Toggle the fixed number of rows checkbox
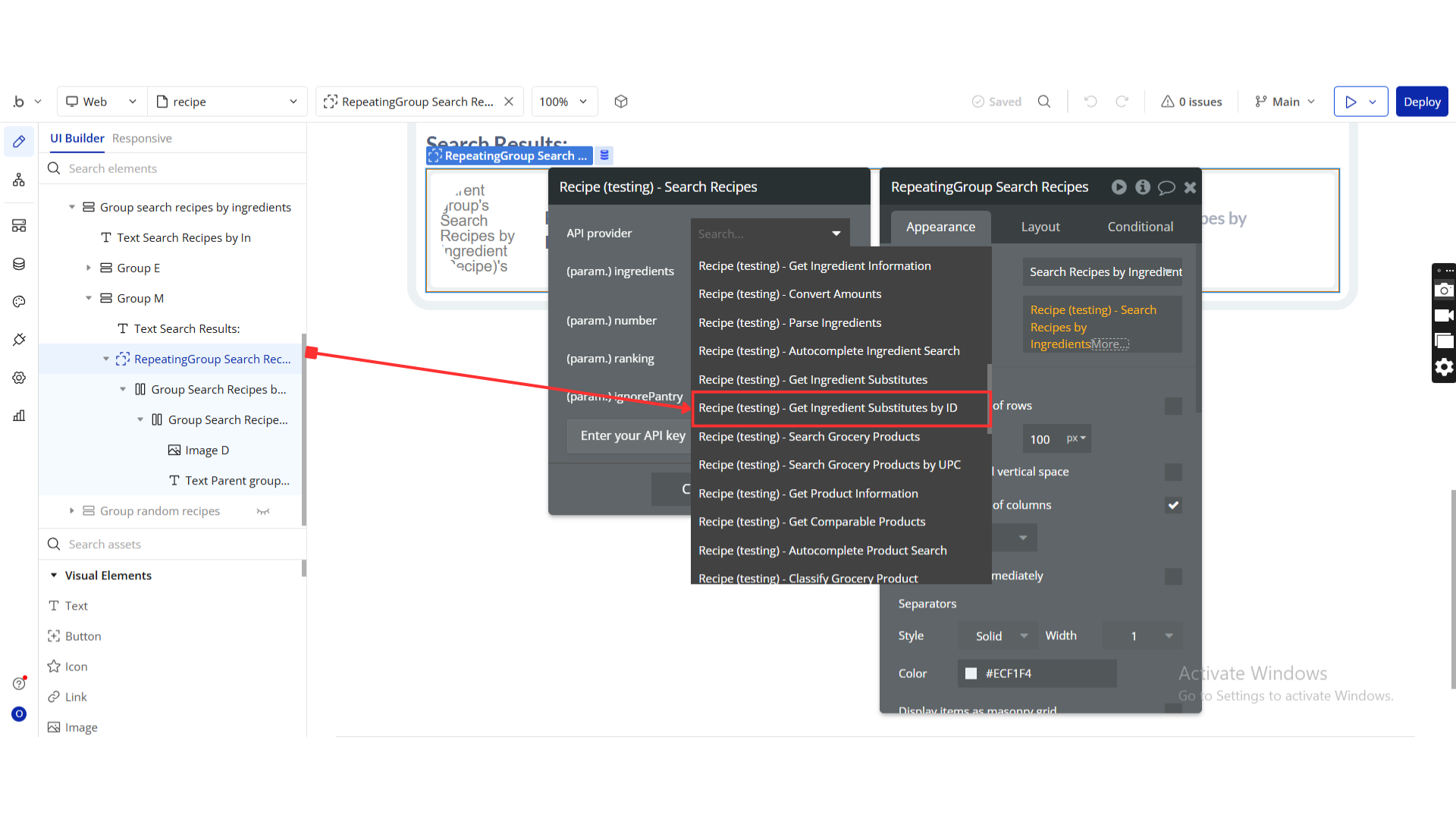This screenshot has height=819, width=1456. [1173, 406]
